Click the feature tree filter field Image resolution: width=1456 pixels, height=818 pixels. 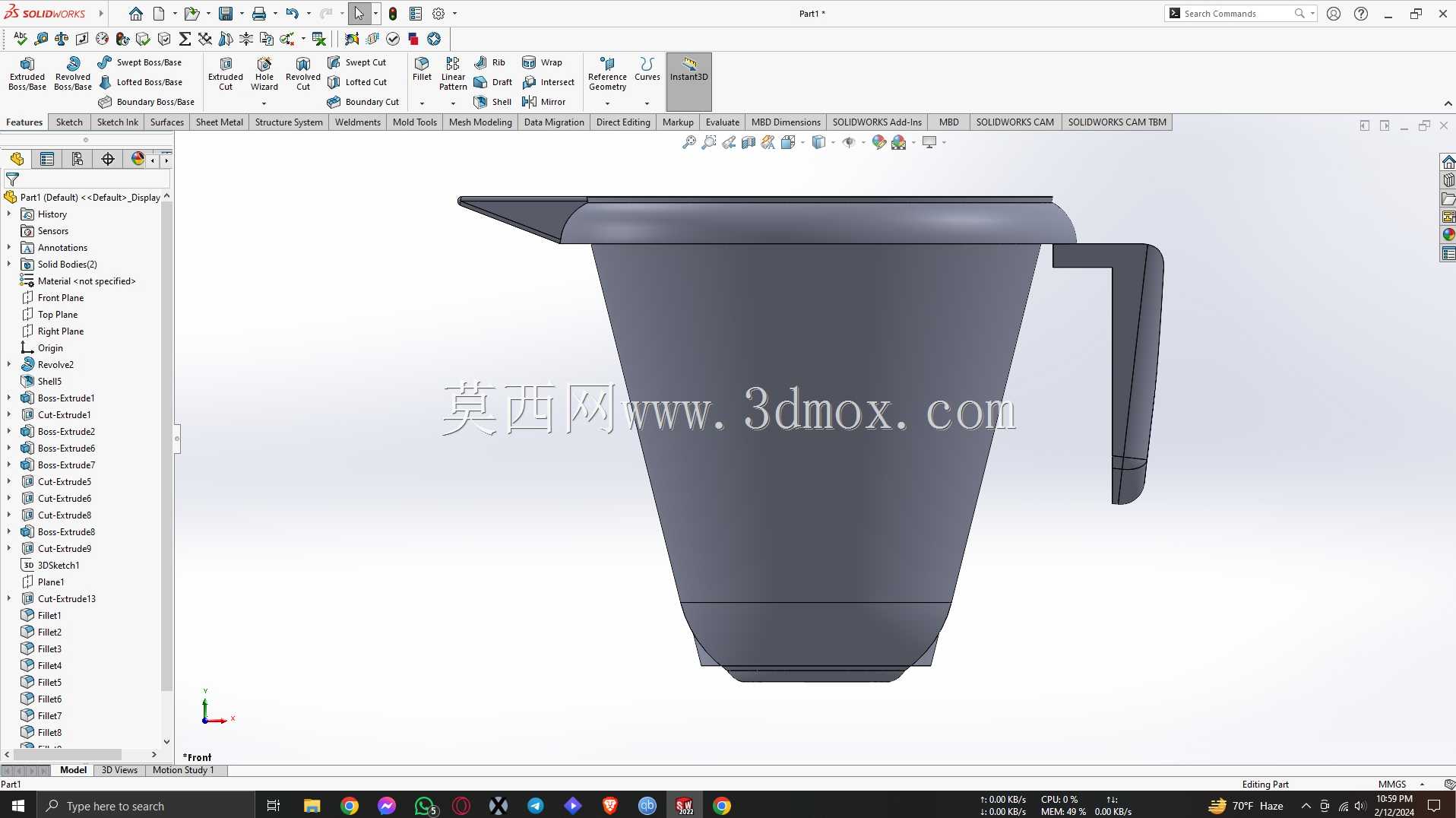point(87,180)
